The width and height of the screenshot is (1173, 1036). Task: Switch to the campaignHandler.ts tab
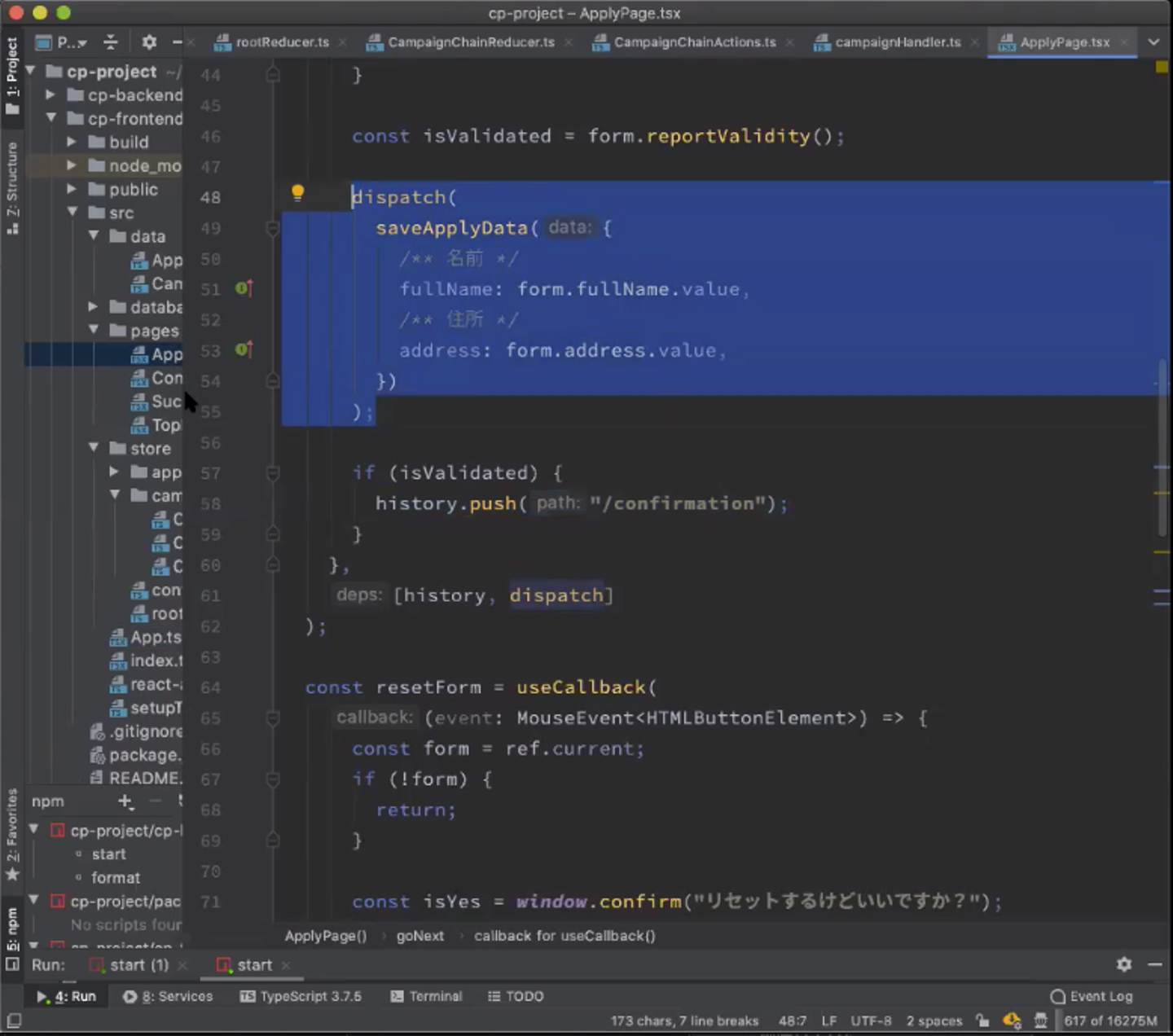(x=897, y=42)
